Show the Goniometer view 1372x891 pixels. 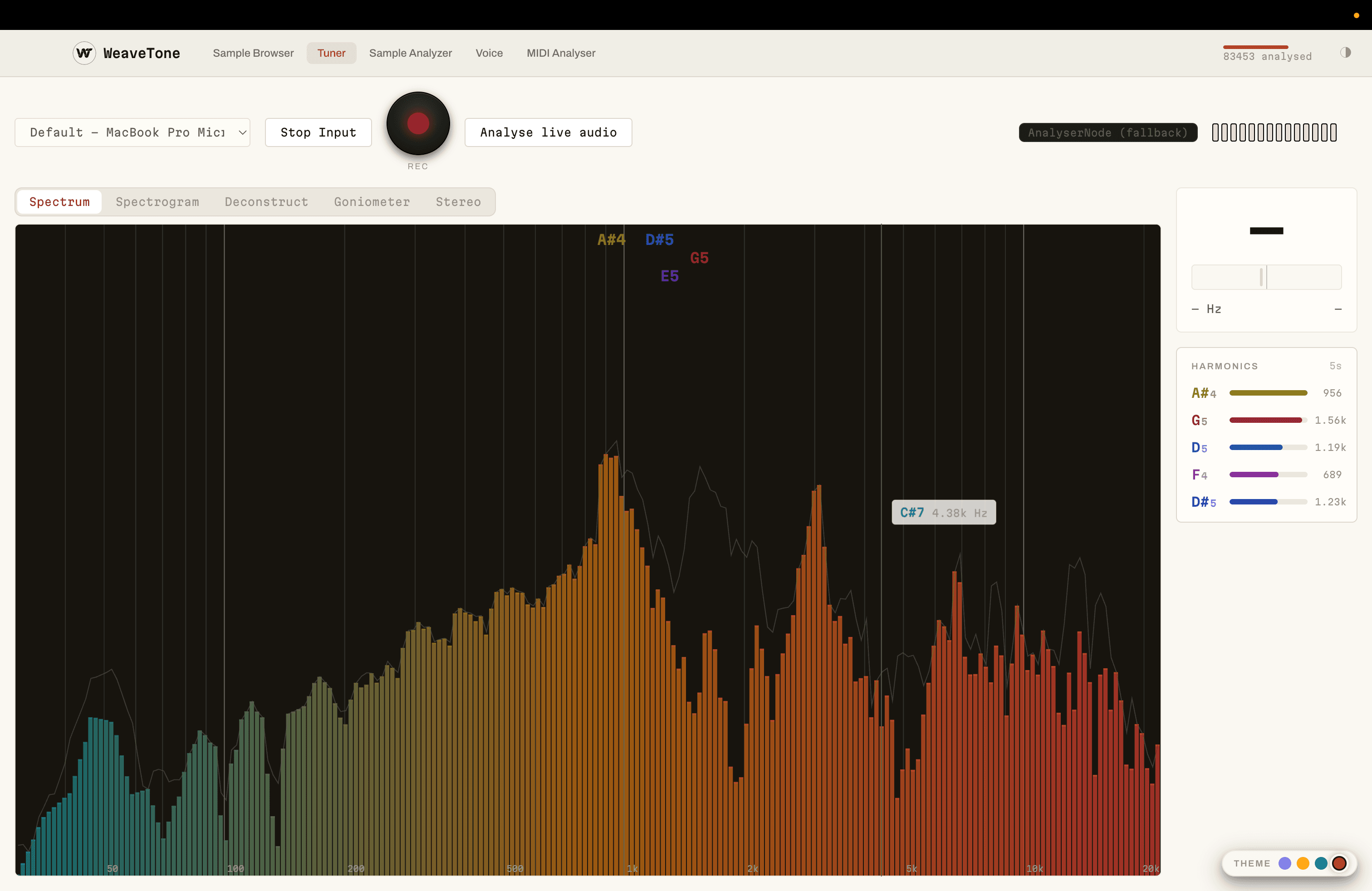(x=372, y=202)
